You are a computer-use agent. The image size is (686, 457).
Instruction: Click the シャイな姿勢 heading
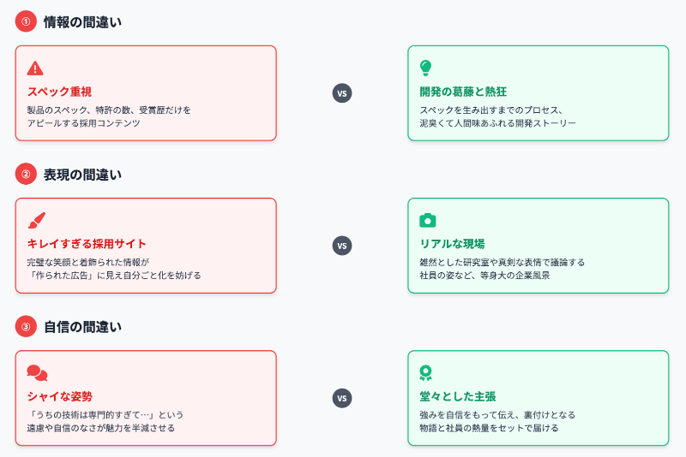tap(59, 396)
